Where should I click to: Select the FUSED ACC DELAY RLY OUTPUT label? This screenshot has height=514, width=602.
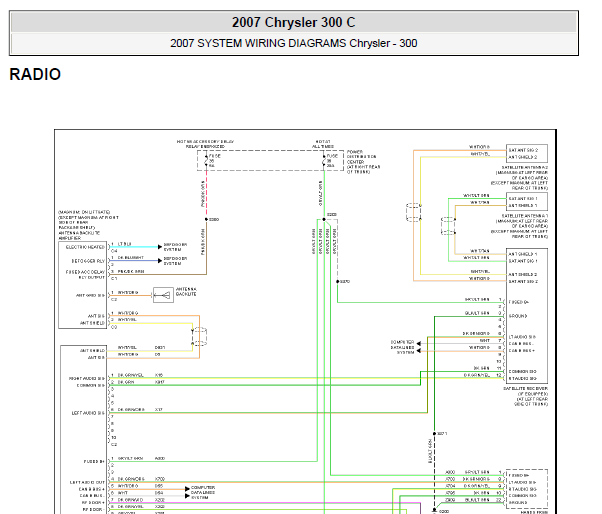[85, 274]
